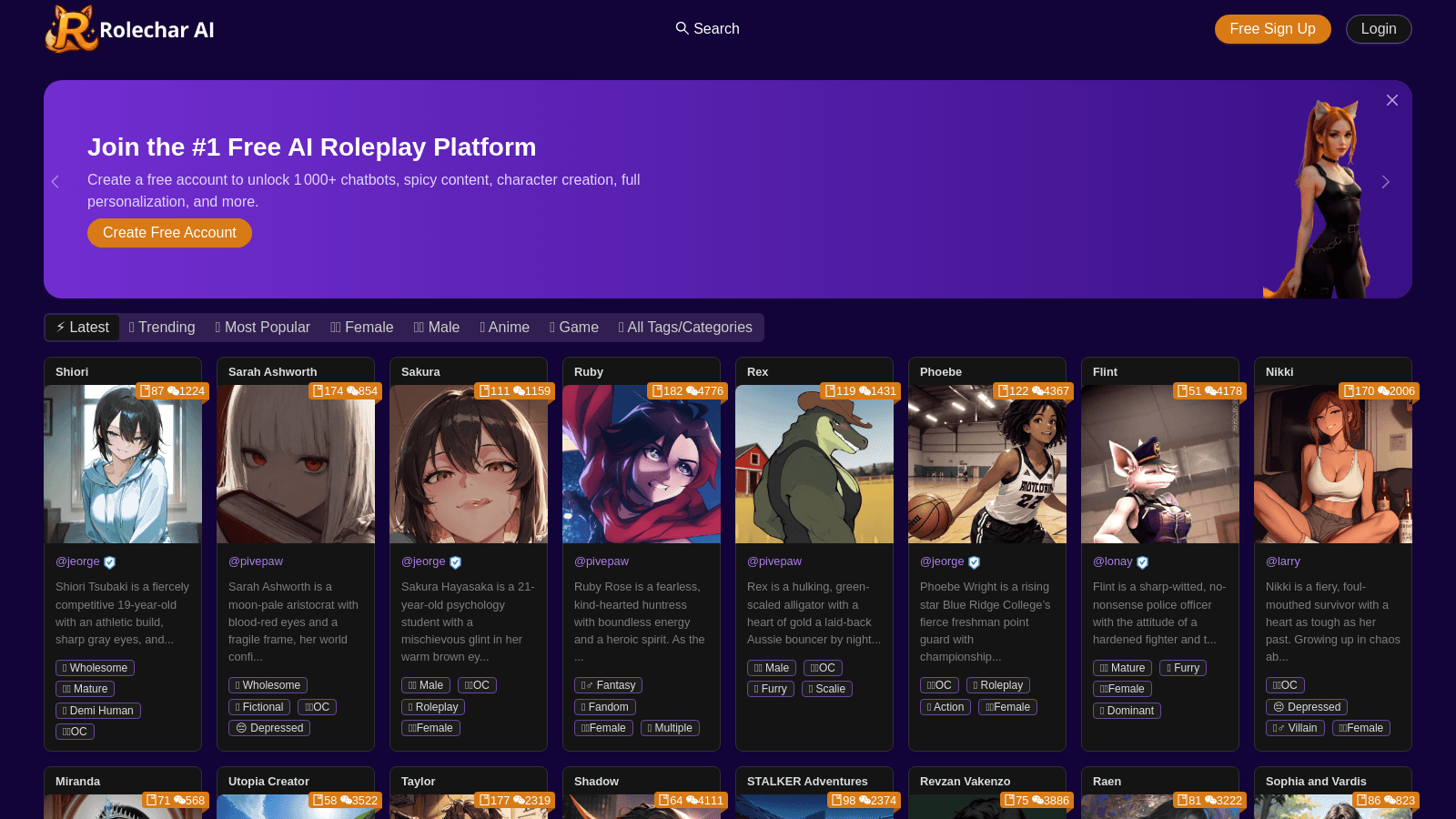This screenshot has width=1456, height=819.
Task: Click verified badge next to @lonay on Flint
Action: click(x=1143, y=562)
